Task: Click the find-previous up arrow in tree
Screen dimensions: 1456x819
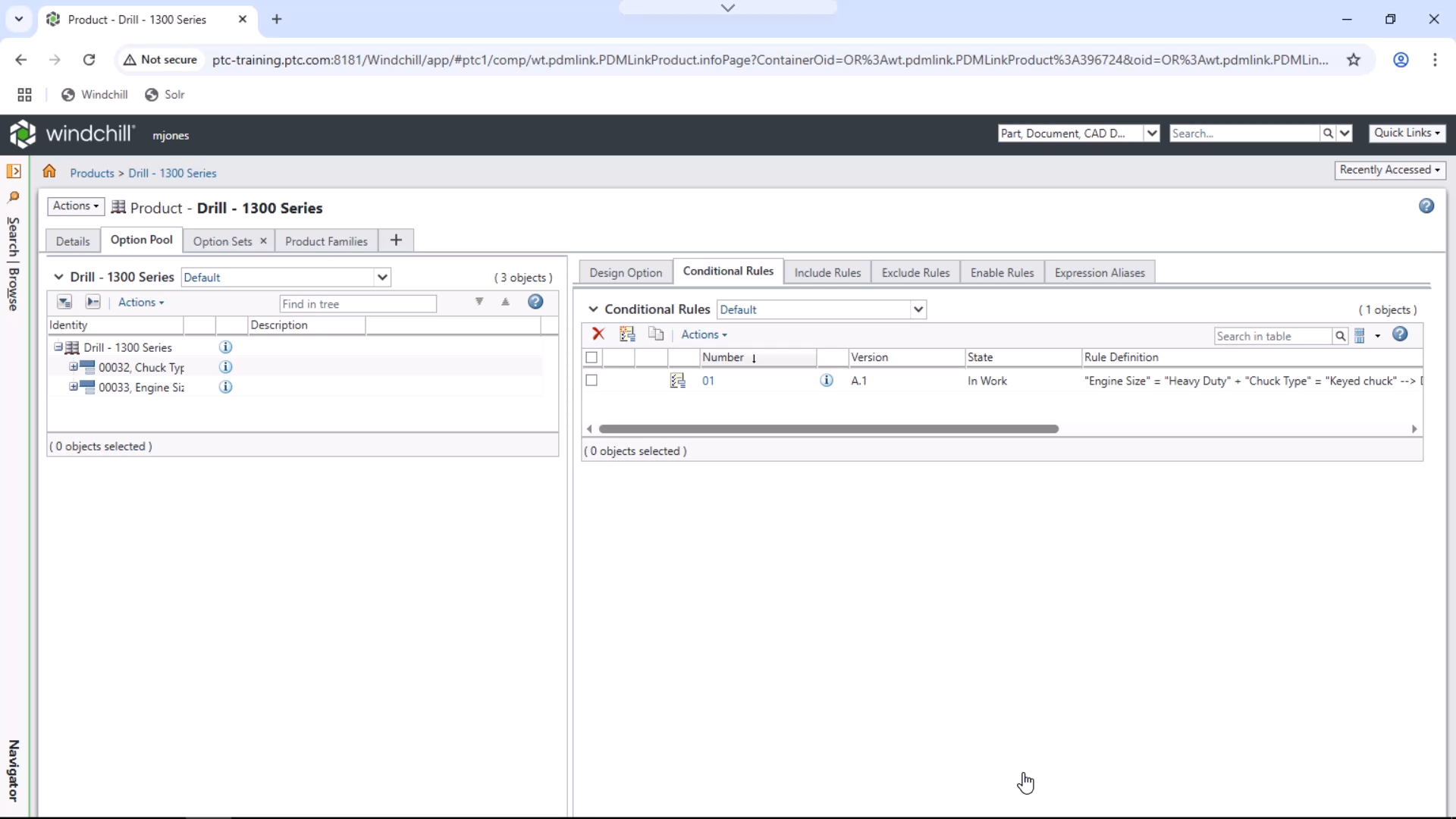Action: tap(505, 302)
